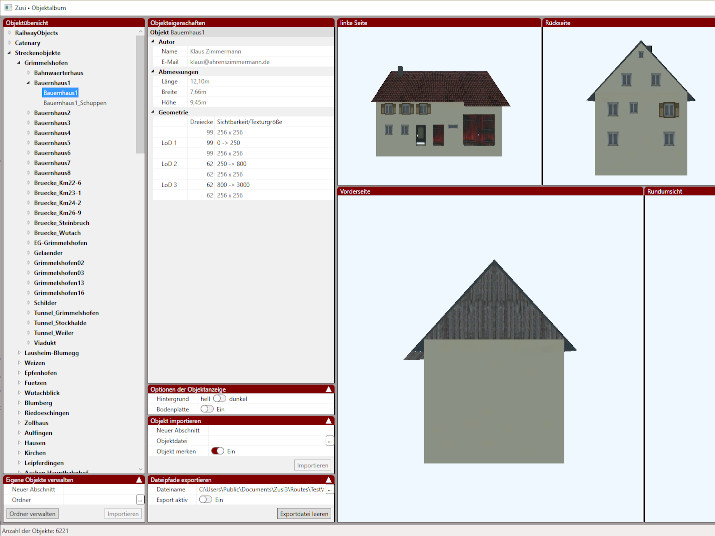Enable the Bodenplatte switch
Image resolution: width=715 pixels, height=536 pixels.
pos(207,408)
